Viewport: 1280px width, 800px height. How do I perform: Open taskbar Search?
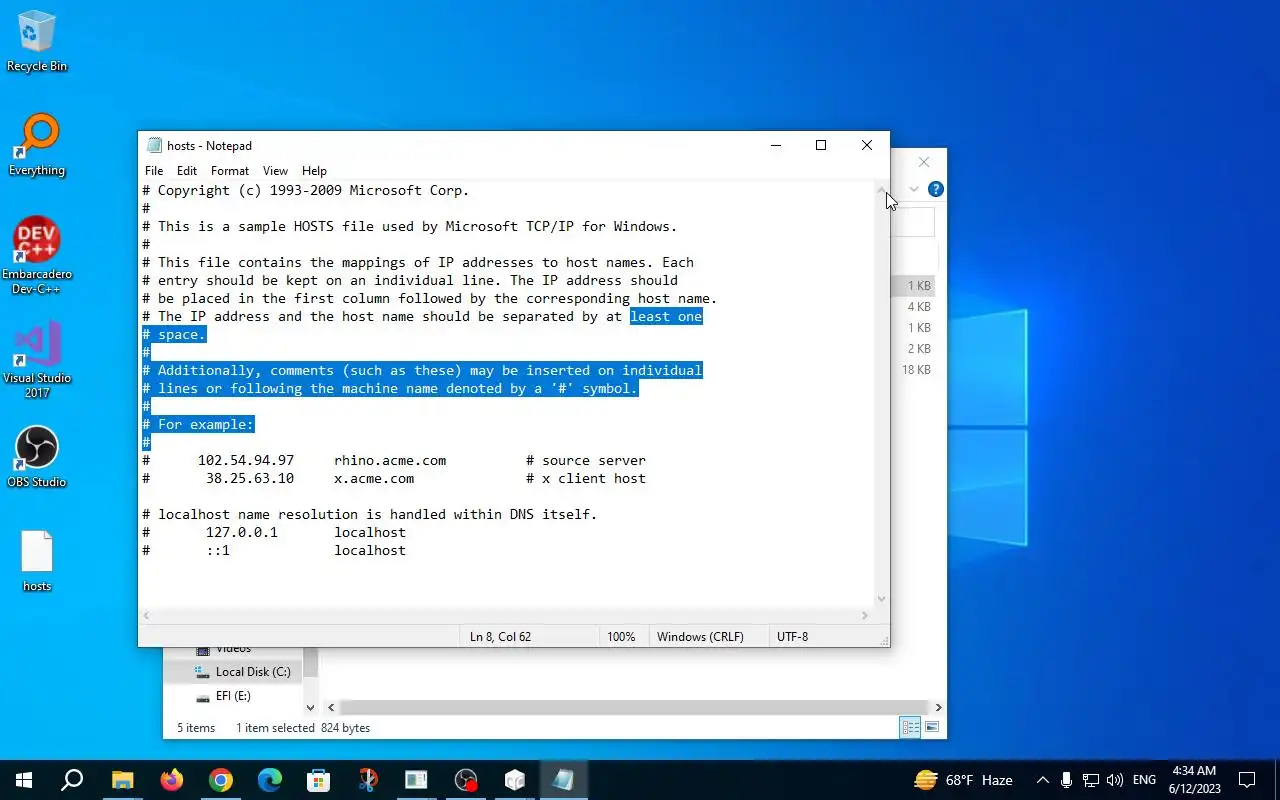click(72, 780)
